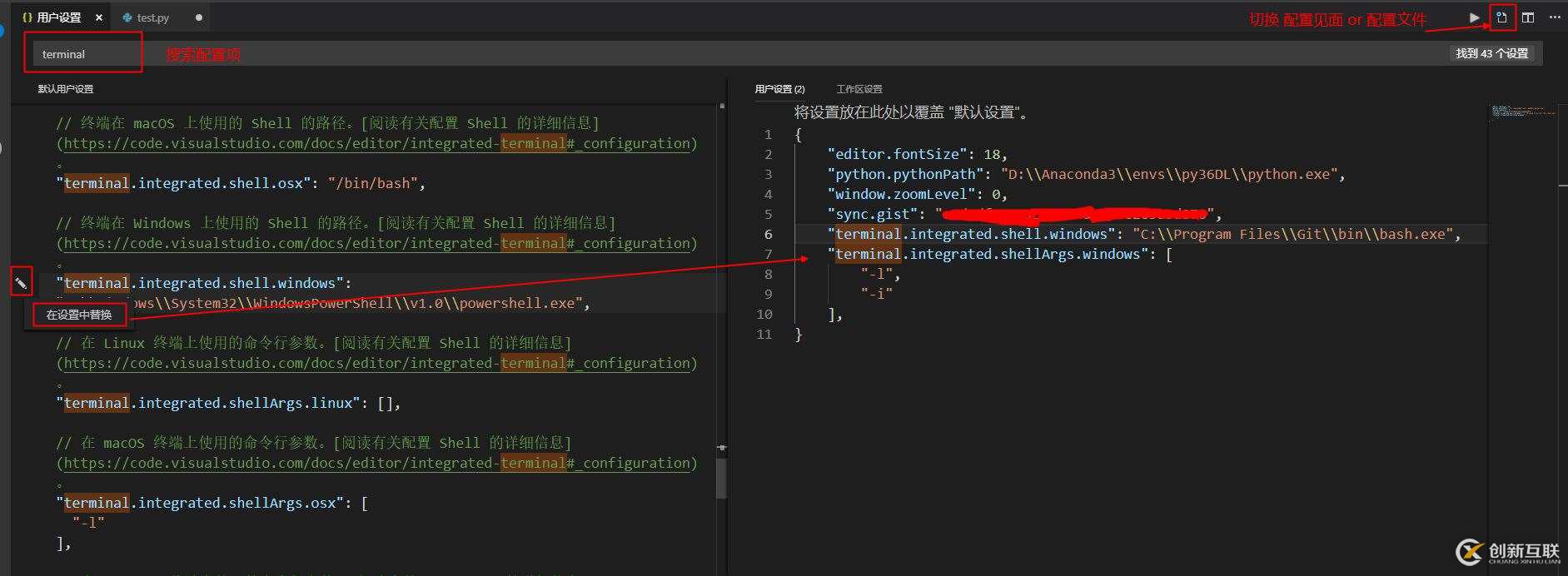Click the minimap preview in right editor
Viewport: 1568px width, 576px height.
click(x=1522, y=112)
